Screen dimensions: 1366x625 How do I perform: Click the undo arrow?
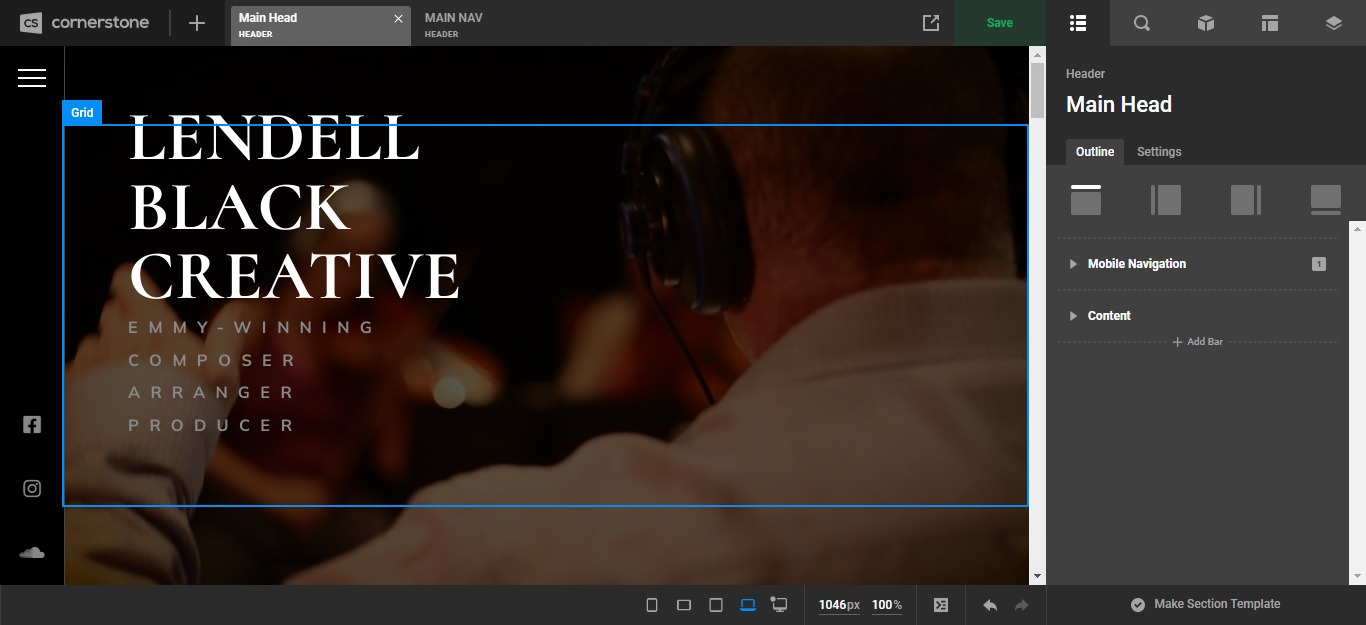990,605
